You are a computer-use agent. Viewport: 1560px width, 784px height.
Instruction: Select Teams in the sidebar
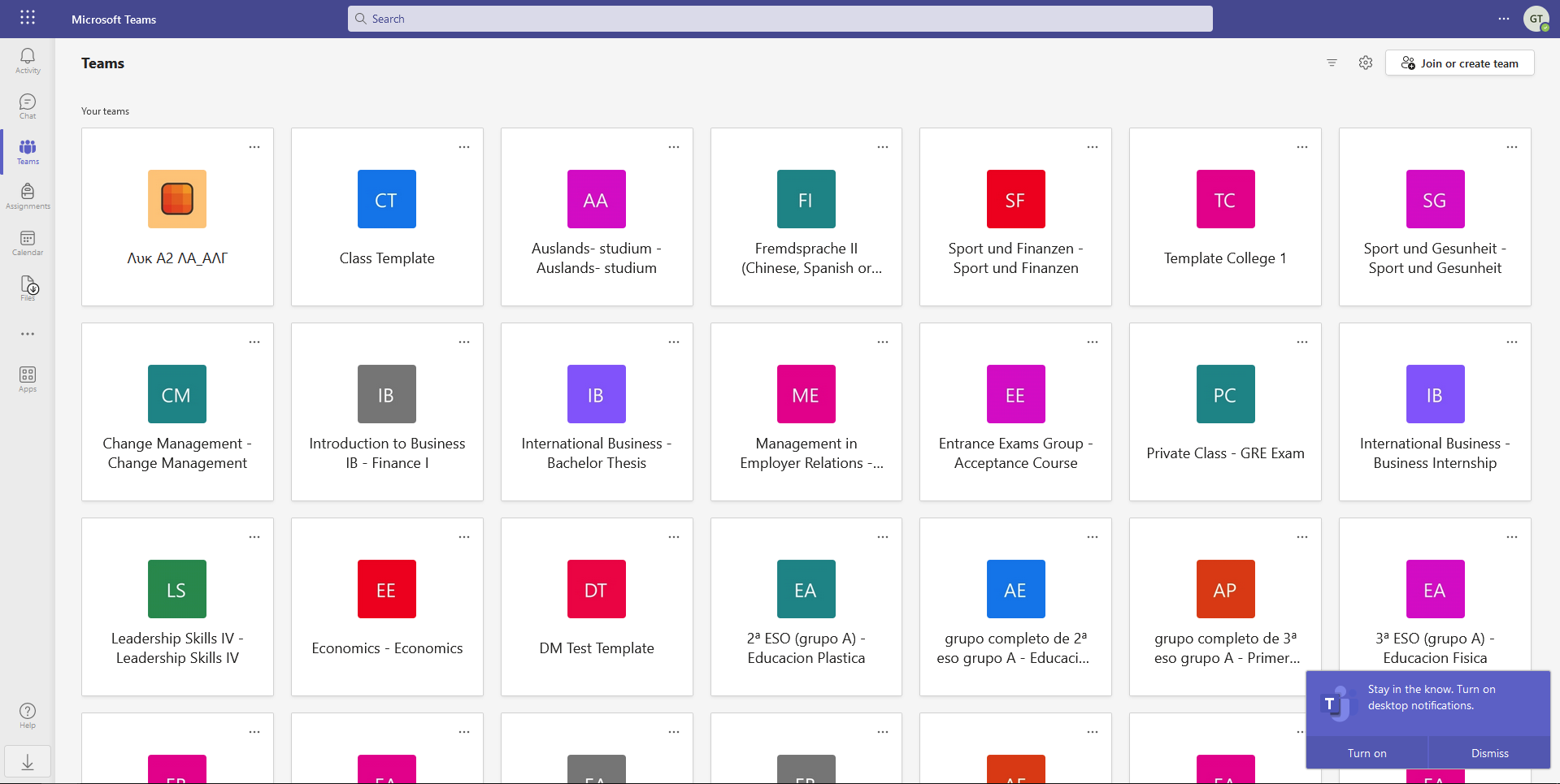[28, 151]
